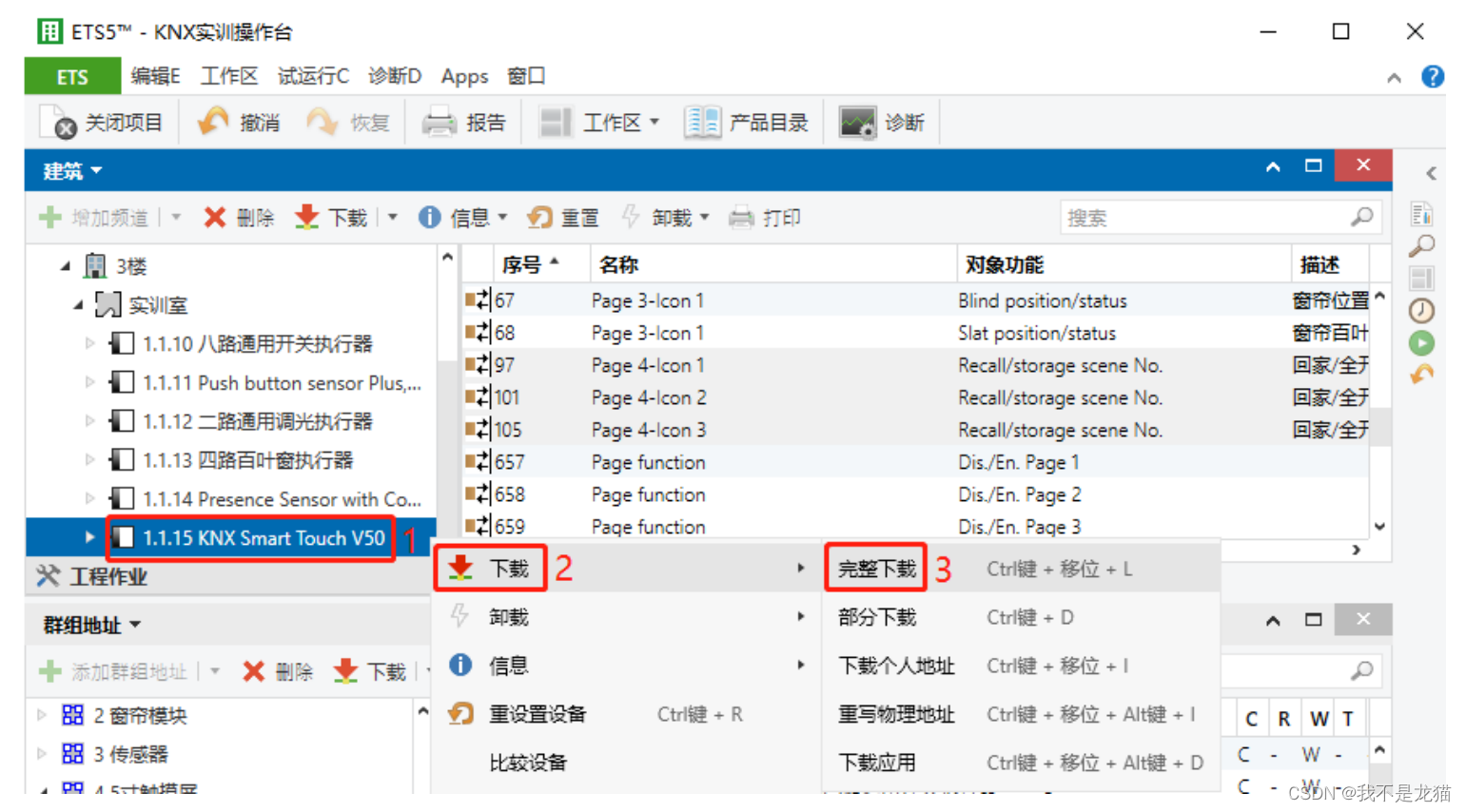Expand the 2 窗帘模块 group address node

(x=41, y=715)
